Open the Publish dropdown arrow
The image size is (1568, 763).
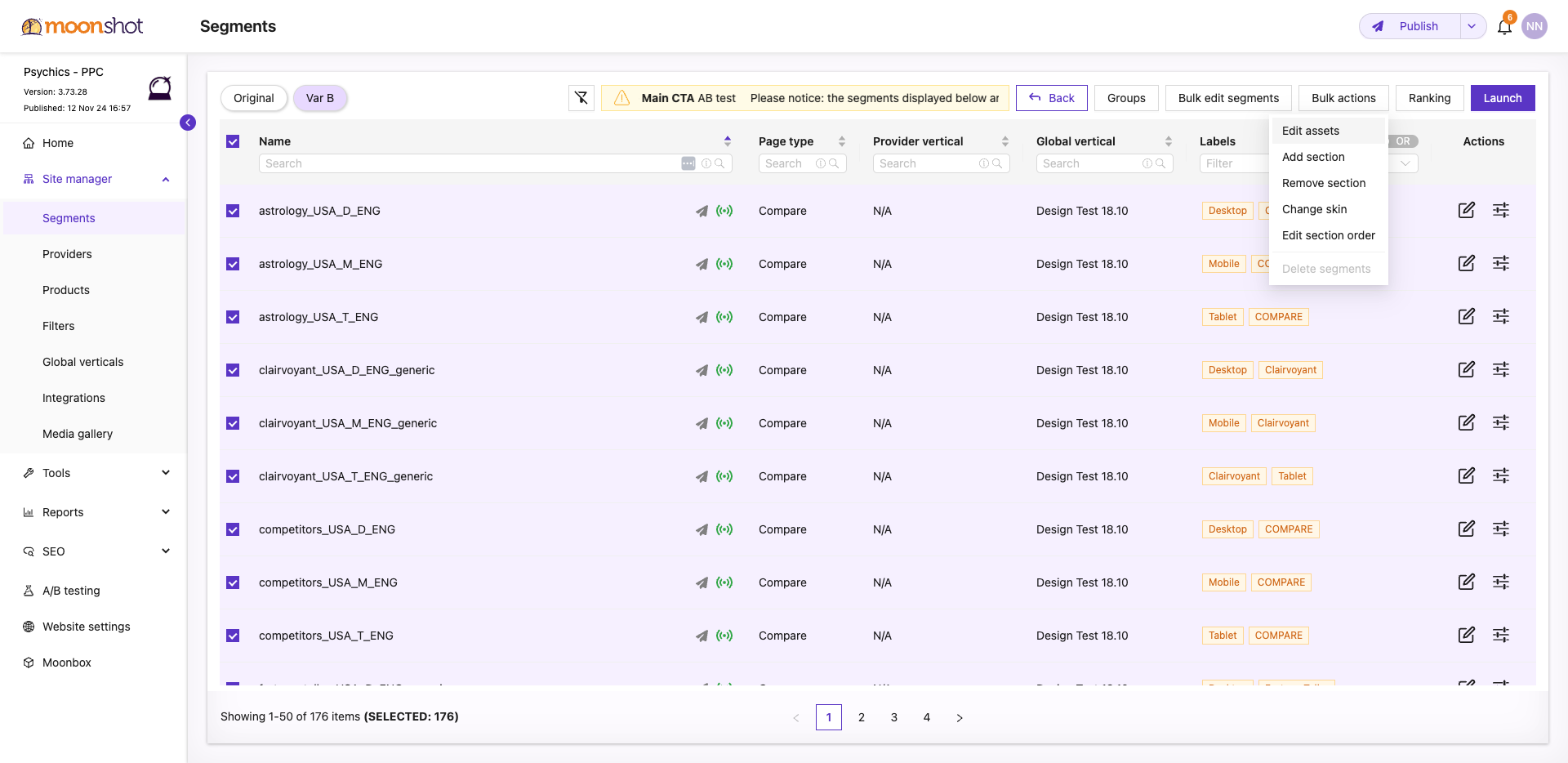[x=1472, y=26]
